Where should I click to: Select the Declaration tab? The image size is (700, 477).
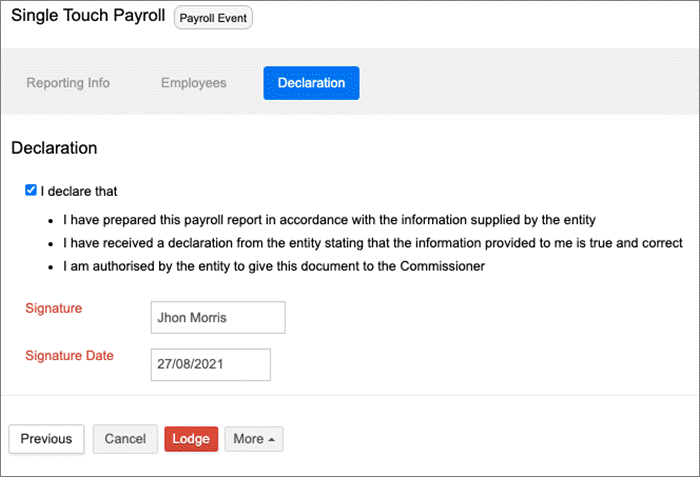pyautogui.click(x=311, y=83)
